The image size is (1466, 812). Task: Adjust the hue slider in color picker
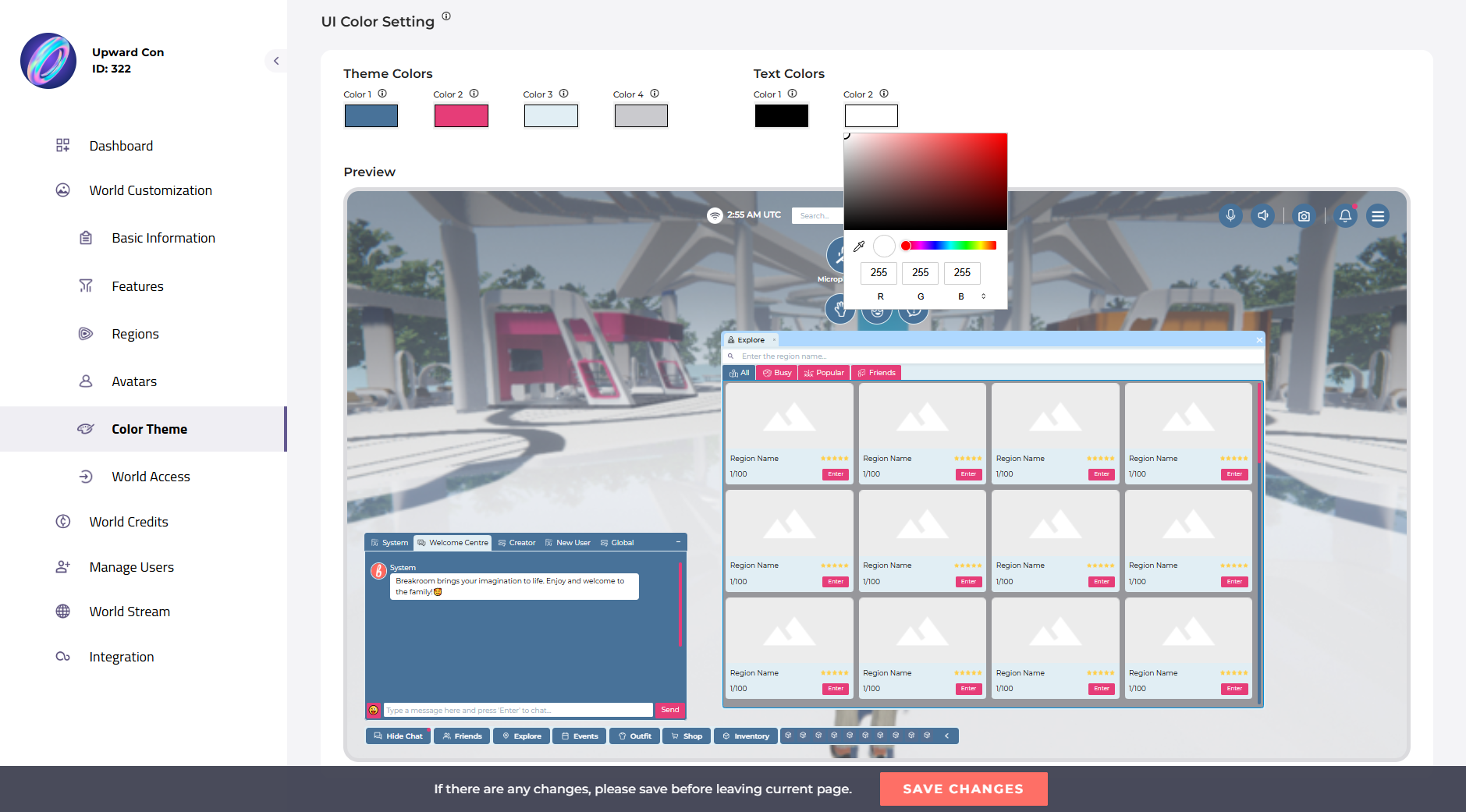coord(949,246)
